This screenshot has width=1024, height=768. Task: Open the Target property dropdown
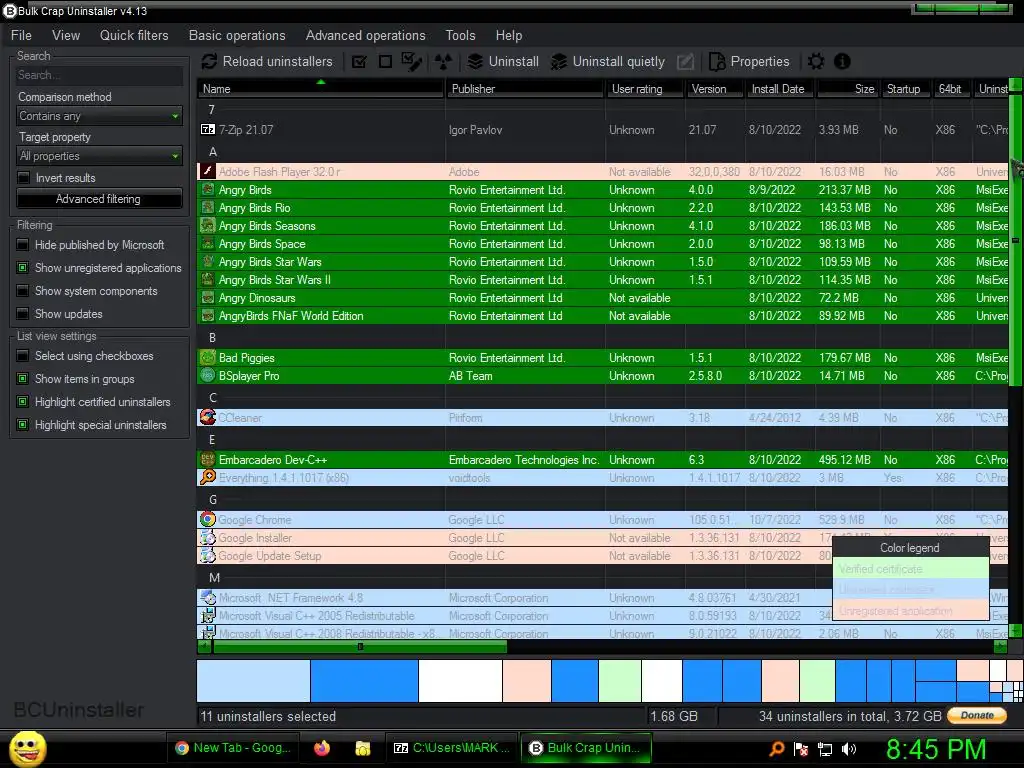[99, 156]
